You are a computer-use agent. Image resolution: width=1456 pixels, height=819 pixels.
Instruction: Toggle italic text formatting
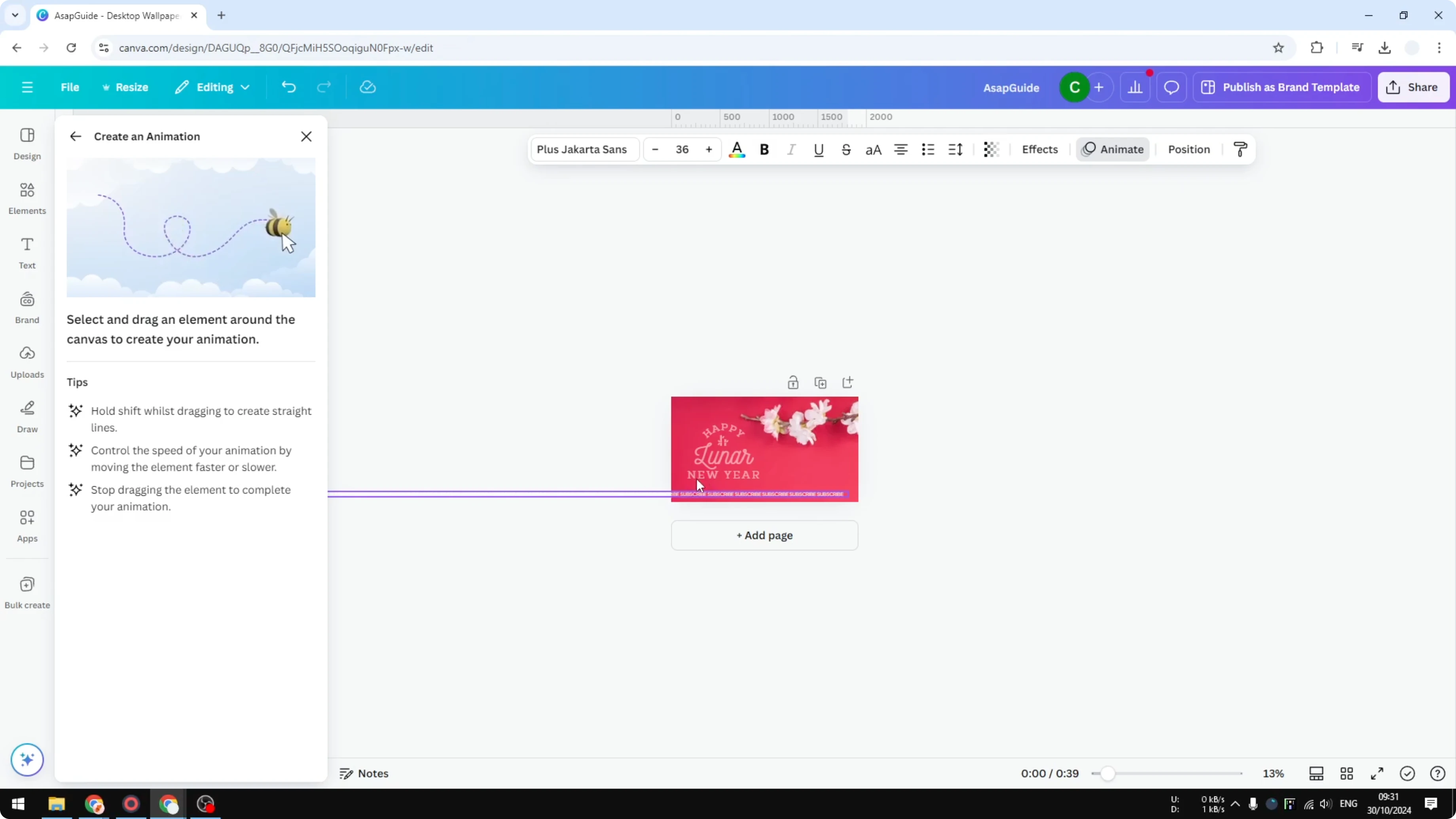click(x=791, y=149)
